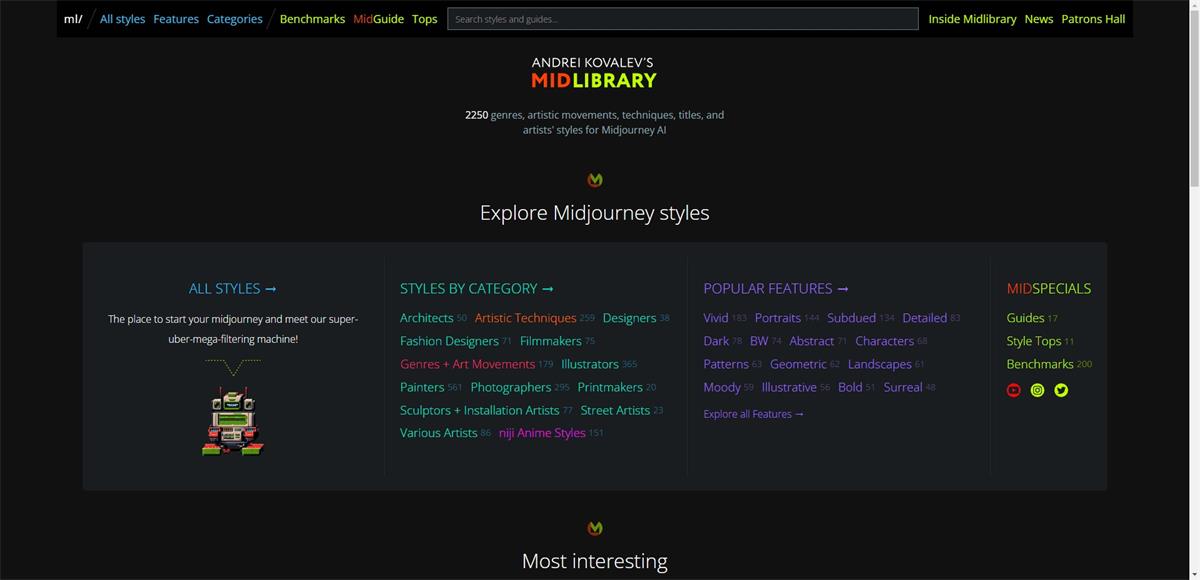Viewport: 1200px width, 580px height.
Task: Choose the Subdued feature
Action: 851,318
